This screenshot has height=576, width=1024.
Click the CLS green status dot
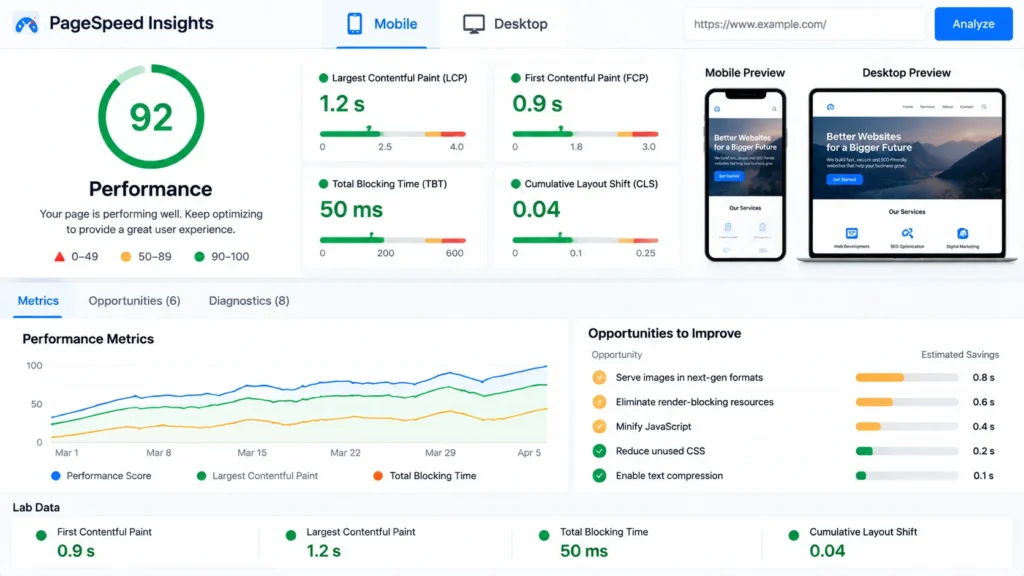click(x=516, y=184)
